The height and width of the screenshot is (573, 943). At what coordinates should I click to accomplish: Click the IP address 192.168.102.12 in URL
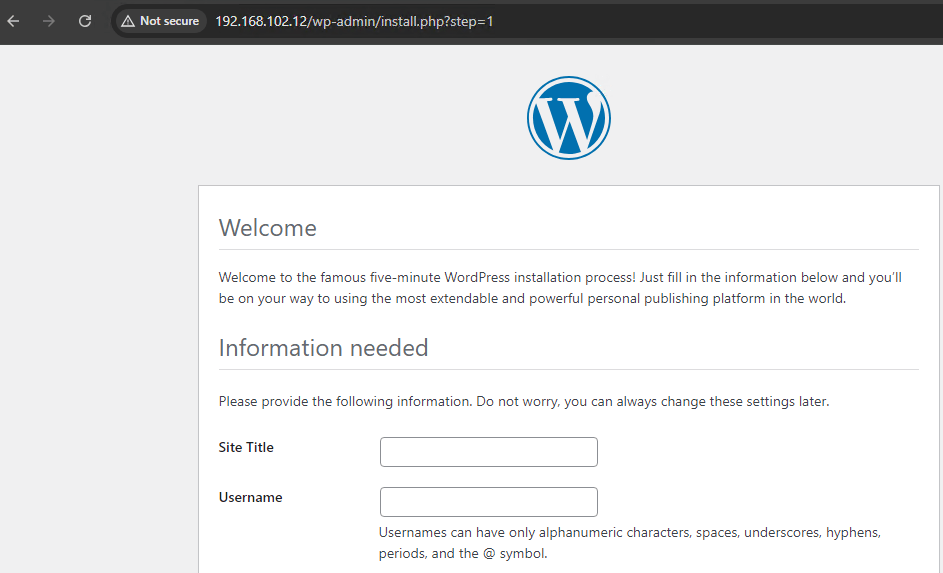pos(260,21)
